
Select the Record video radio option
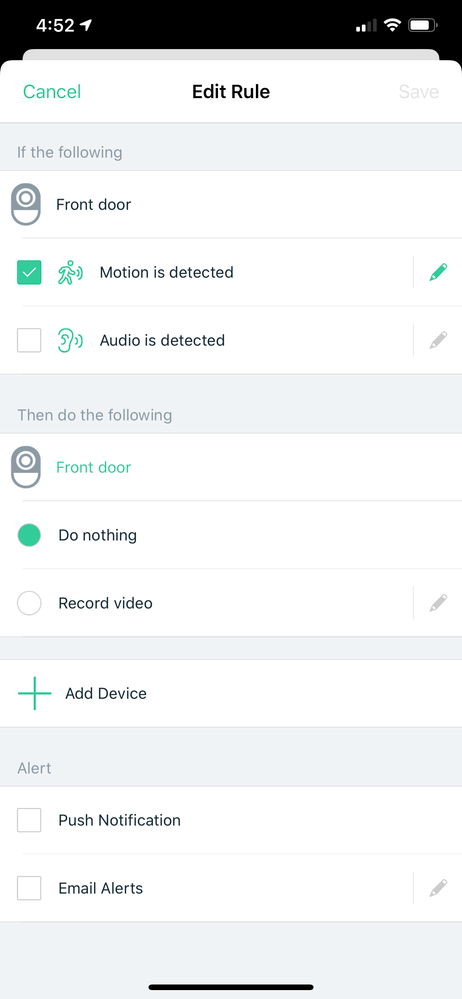tap(29, 603)
